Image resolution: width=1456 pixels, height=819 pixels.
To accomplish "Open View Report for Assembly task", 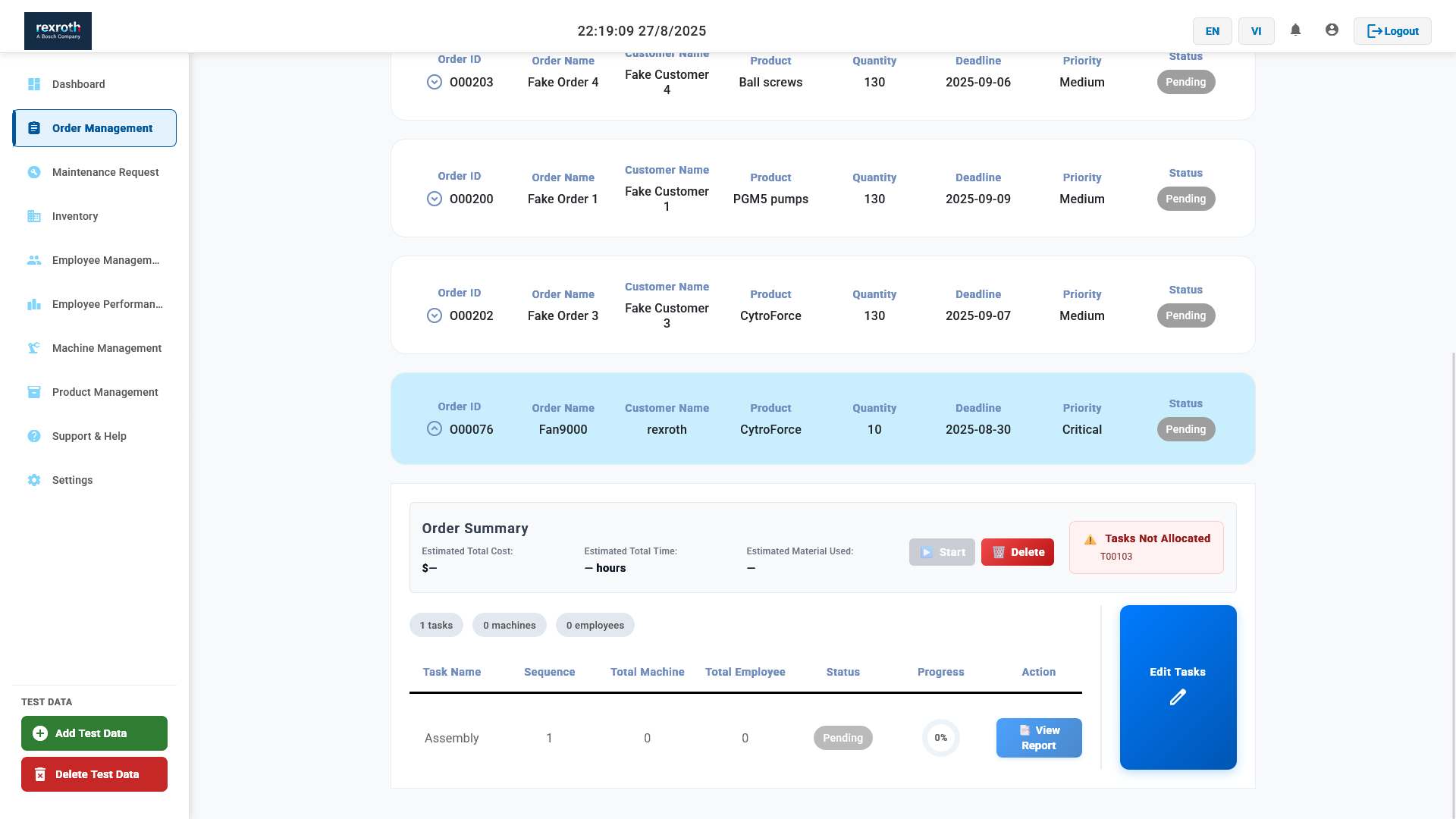I will [x=1038, y=738].
